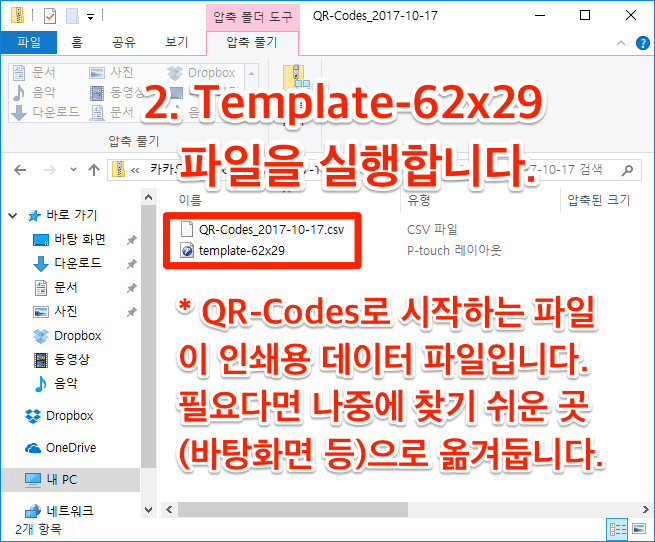Click the Properties checkmark quick access icon
This screenshot has width=655, height=542.
(x=49, y=16)
